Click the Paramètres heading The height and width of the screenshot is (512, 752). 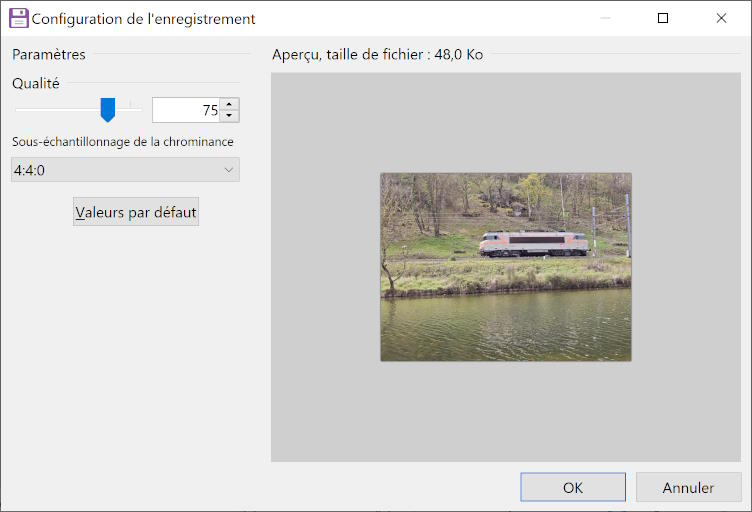[x=49, y=54]
